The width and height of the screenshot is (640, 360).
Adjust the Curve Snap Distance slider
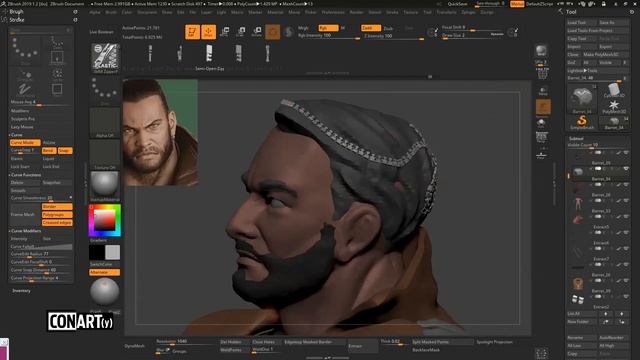41,270
